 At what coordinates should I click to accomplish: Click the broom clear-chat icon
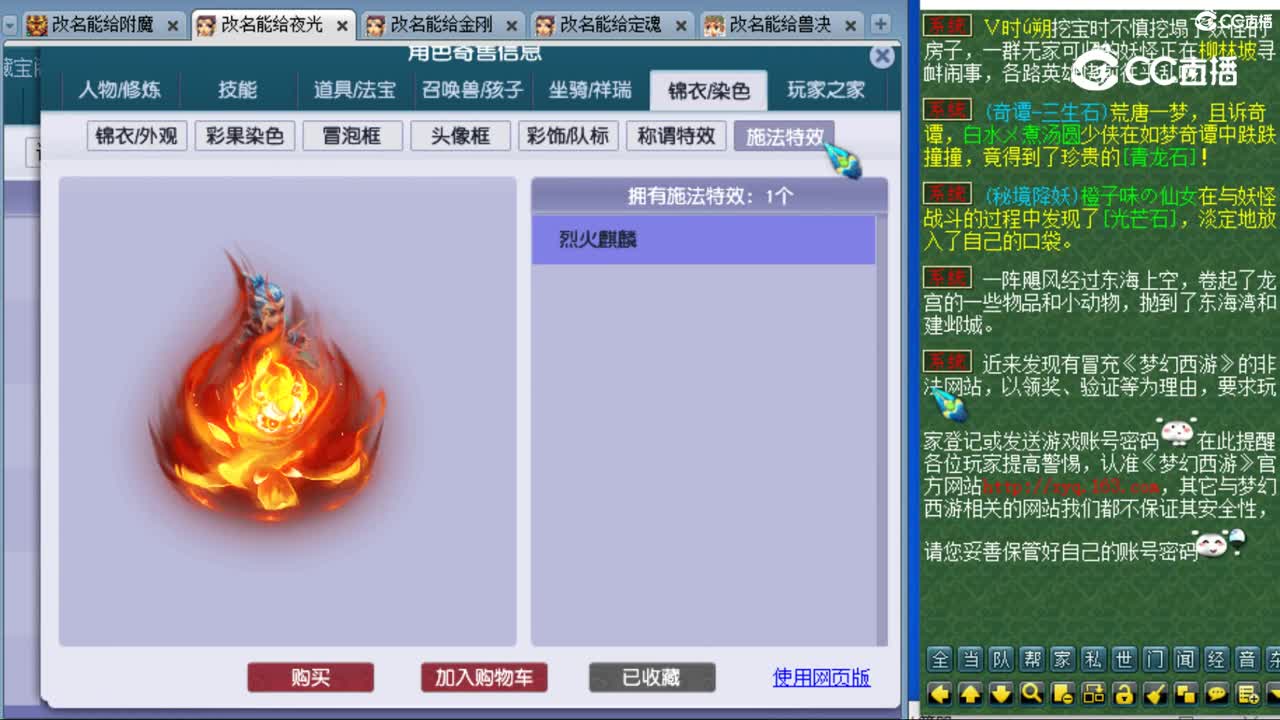(x=1155, y=693)
